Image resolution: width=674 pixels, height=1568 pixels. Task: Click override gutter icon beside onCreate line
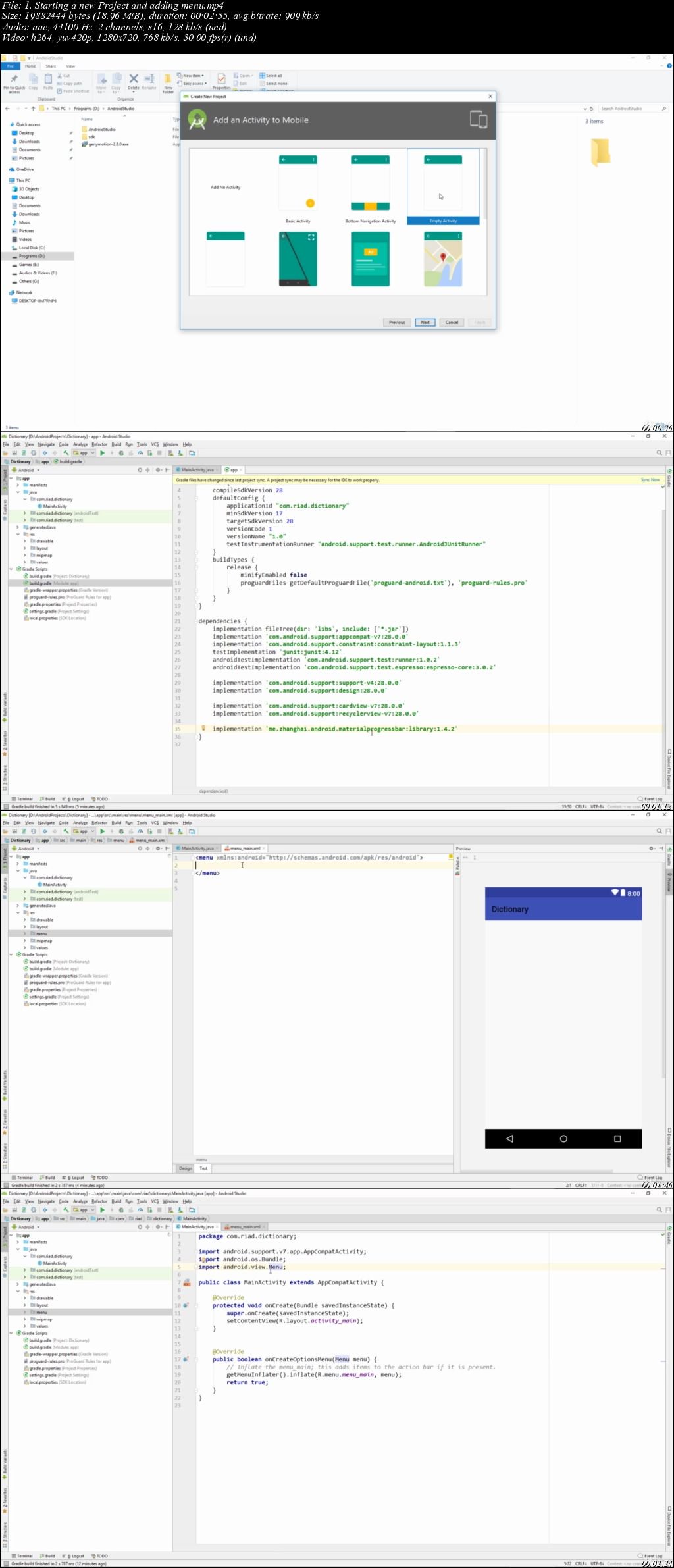(x=185, y=1305)
